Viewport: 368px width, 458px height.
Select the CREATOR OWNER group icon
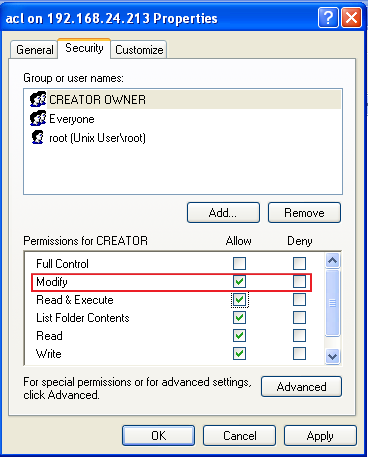coord(38,99)
